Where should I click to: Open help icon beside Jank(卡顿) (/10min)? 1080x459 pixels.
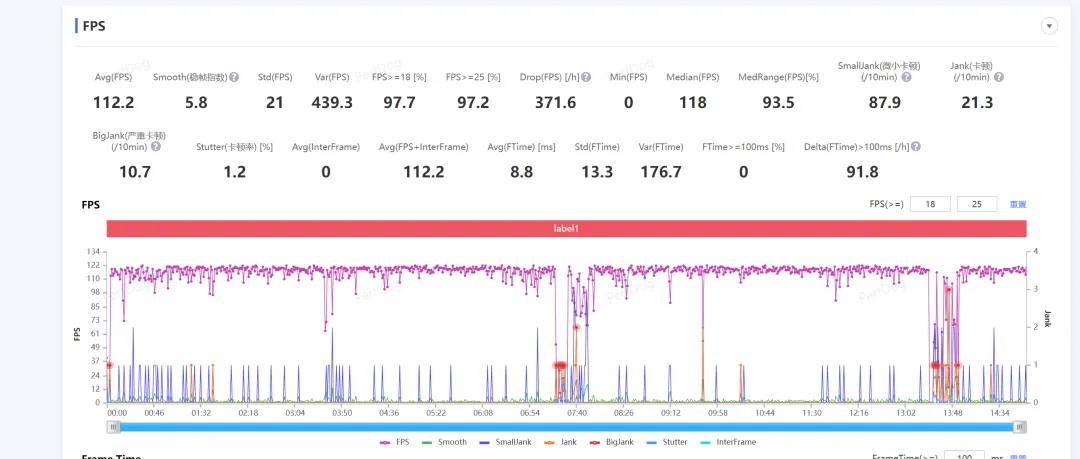coord(999,77)
